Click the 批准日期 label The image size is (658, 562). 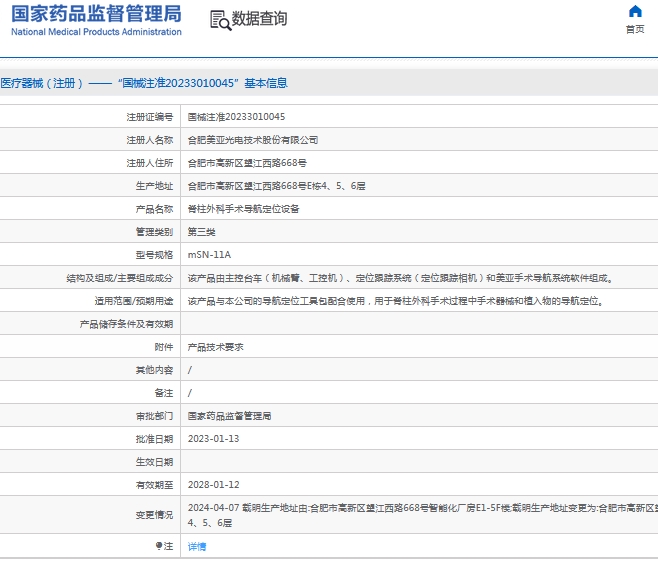(154, 439)
